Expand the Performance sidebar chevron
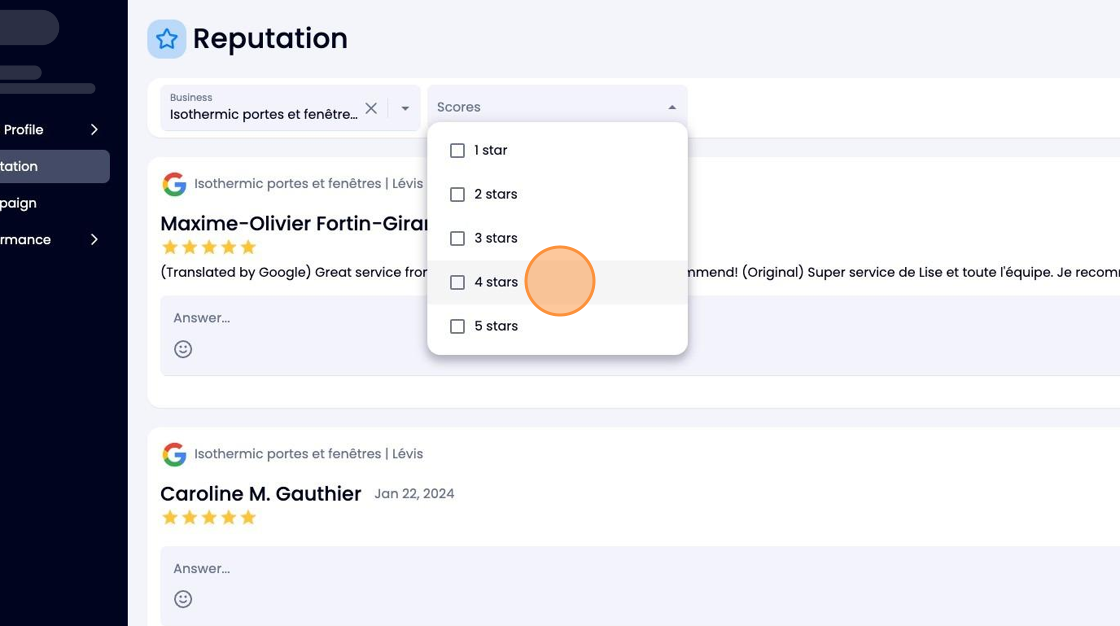The image size is (1120, 626). click(x=94, y=239)
